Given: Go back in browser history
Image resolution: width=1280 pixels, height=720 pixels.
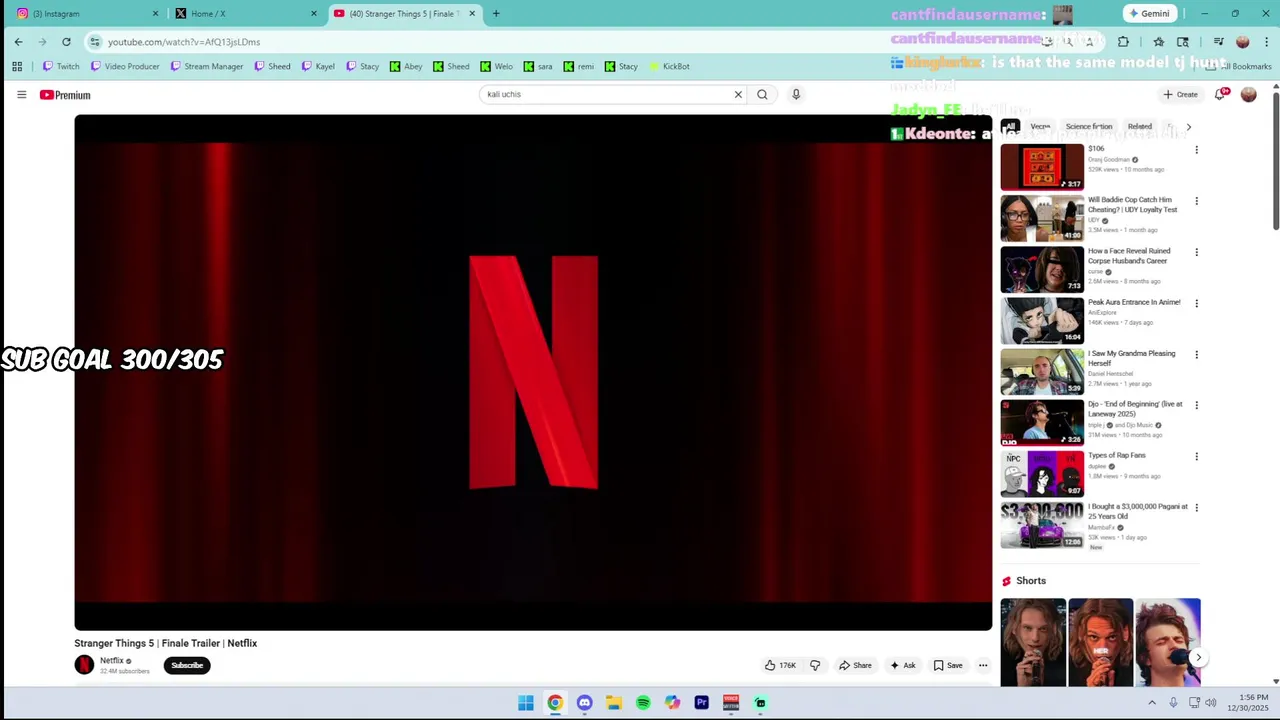Looking at the screenshot, I should [18, 42].
